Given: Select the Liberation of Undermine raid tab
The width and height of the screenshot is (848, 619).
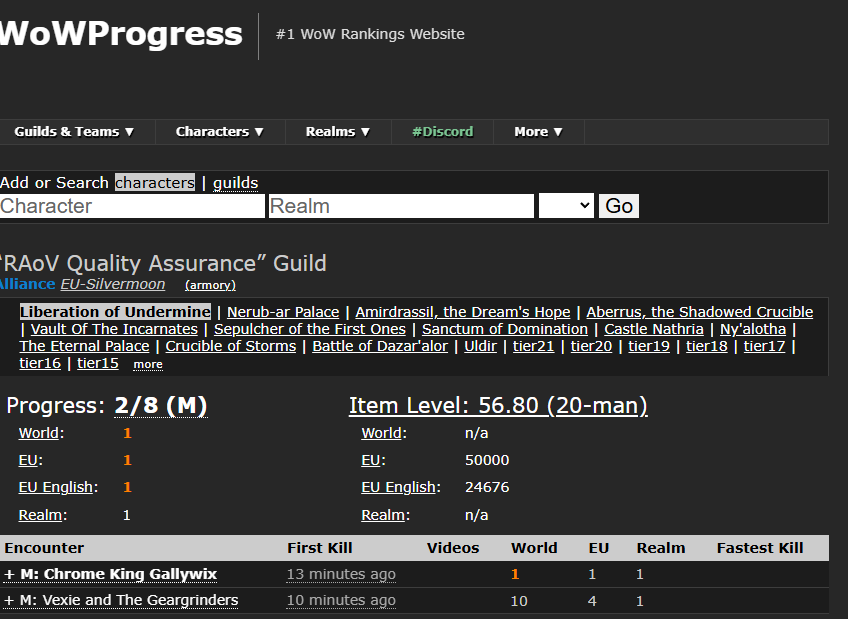Looking at the screenshot, I should (115, 312).
